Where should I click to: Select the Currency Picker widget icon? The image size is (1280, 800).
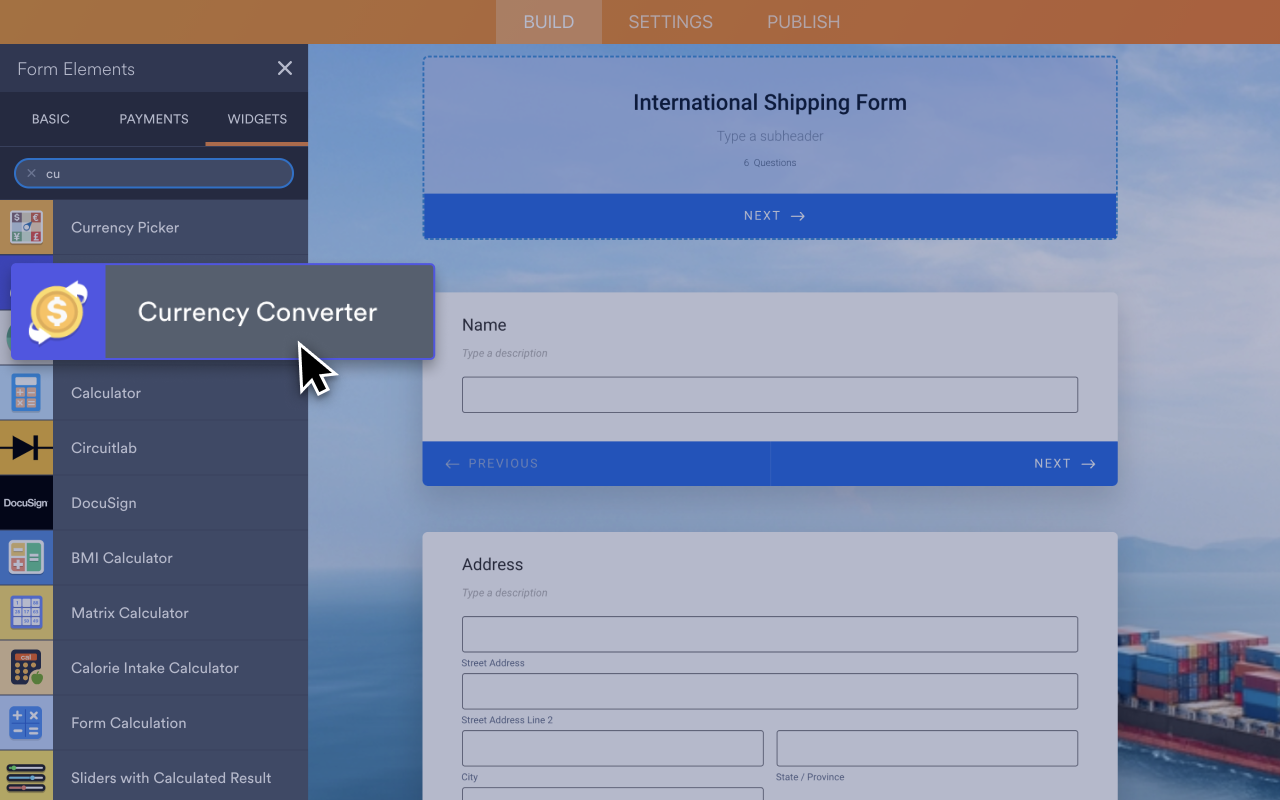point(26,227)
